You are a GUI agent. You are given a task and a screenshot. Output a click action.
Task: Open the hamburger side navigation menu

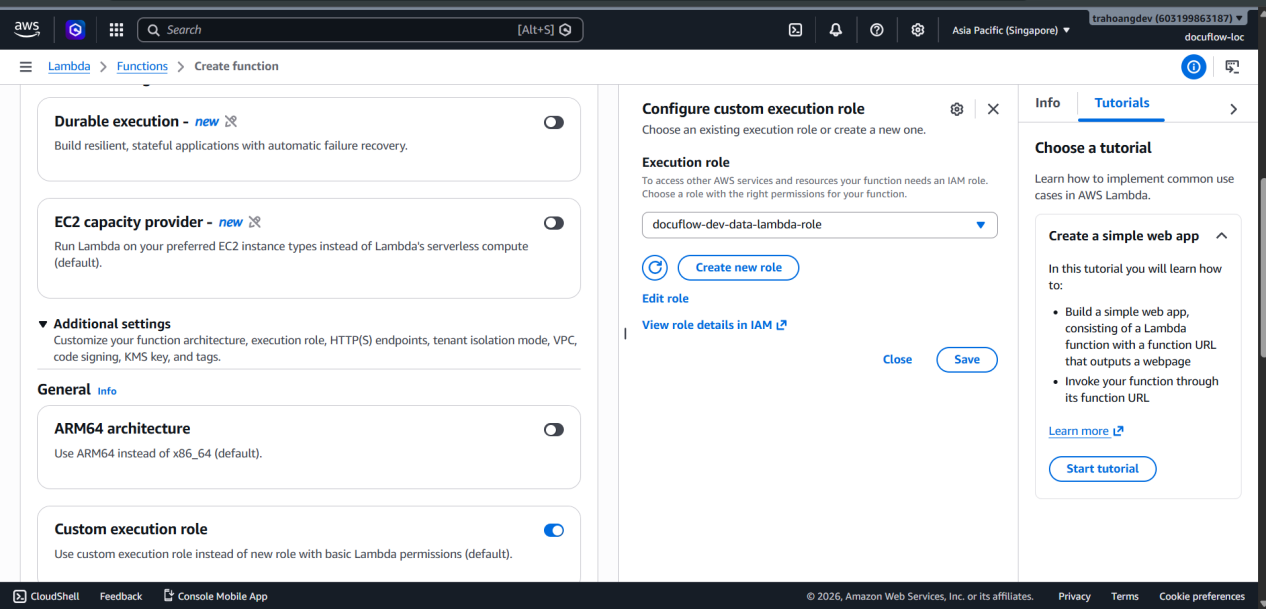click(25, 66)
